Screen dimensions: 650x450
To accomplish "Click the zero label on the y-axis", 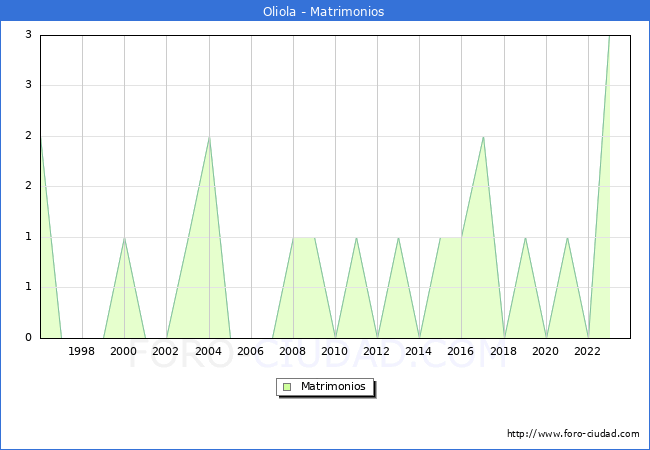I will [29, 337].
